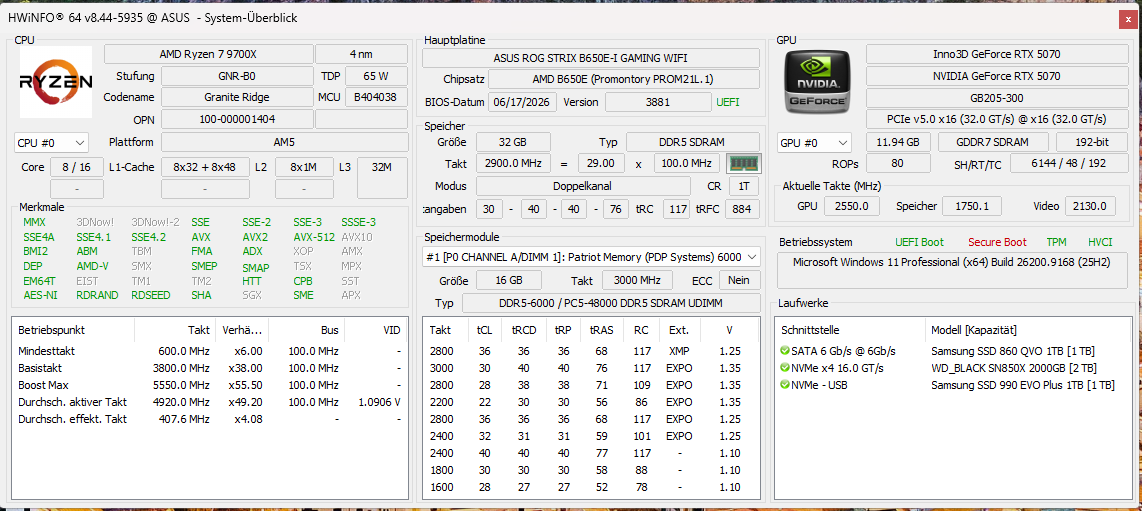Click the AES-NI feature flag
The height and width of the screenshot is (511, 1142).
pyautogui.click(x=40, y=295)
